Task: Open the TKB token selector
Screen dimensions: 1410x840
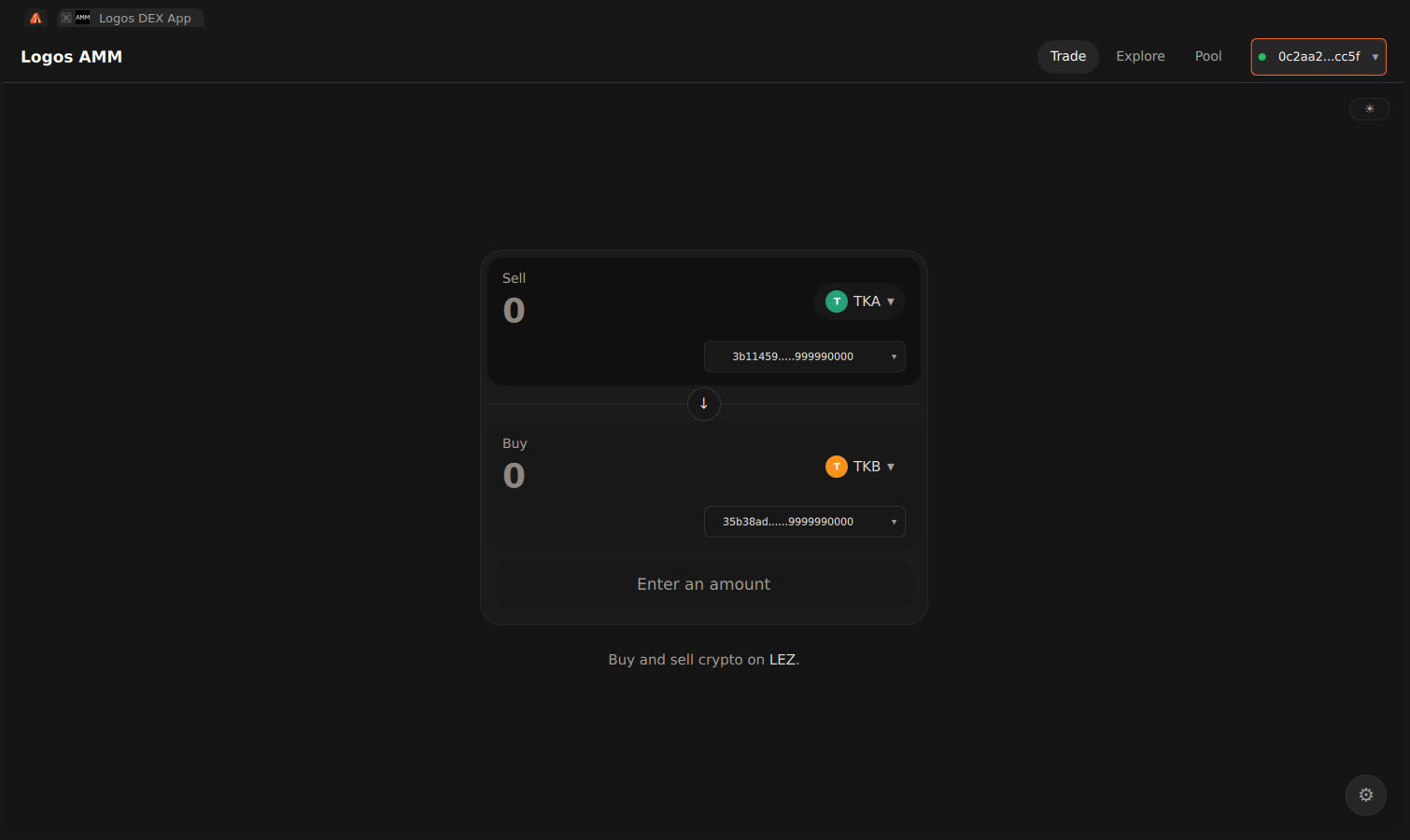Action: click(x=860, y=467)
